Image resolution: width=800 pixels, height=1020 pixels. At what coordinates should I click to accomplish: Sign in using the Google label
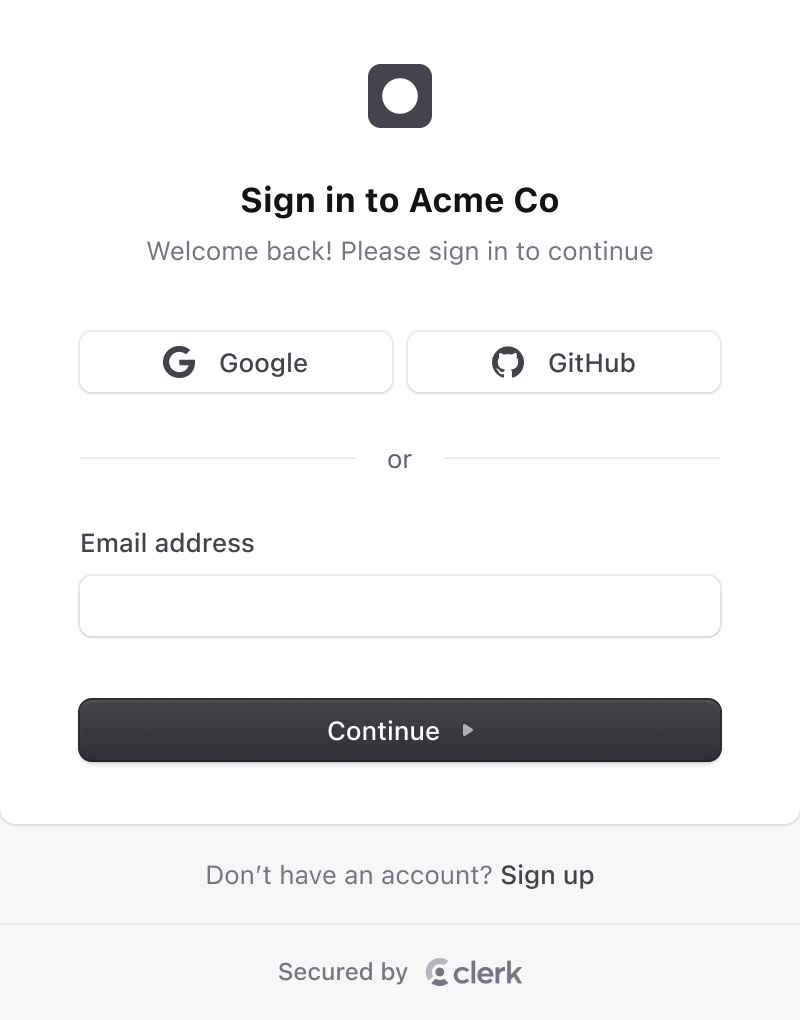click(263, 363)
